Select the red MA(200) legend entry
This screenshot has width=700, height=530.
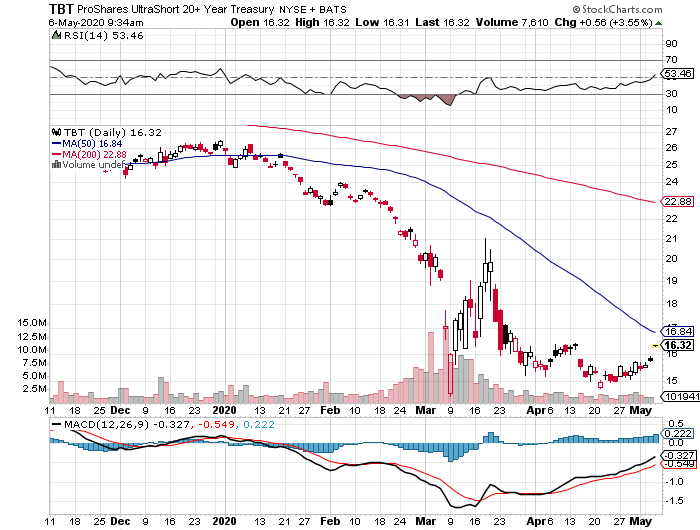(92, 154)
